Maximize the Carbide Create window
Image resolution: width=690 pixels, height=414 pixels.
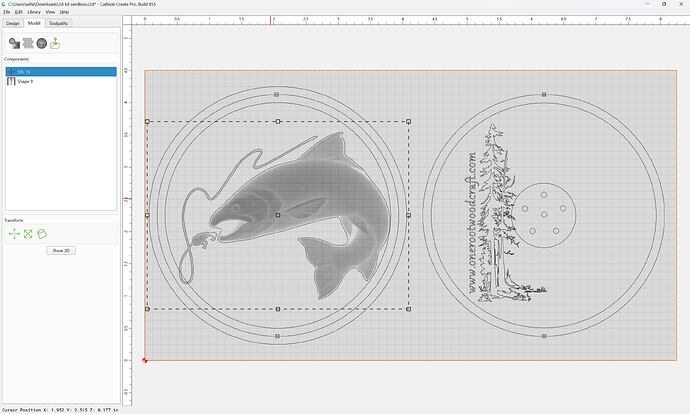click(664, 4)
